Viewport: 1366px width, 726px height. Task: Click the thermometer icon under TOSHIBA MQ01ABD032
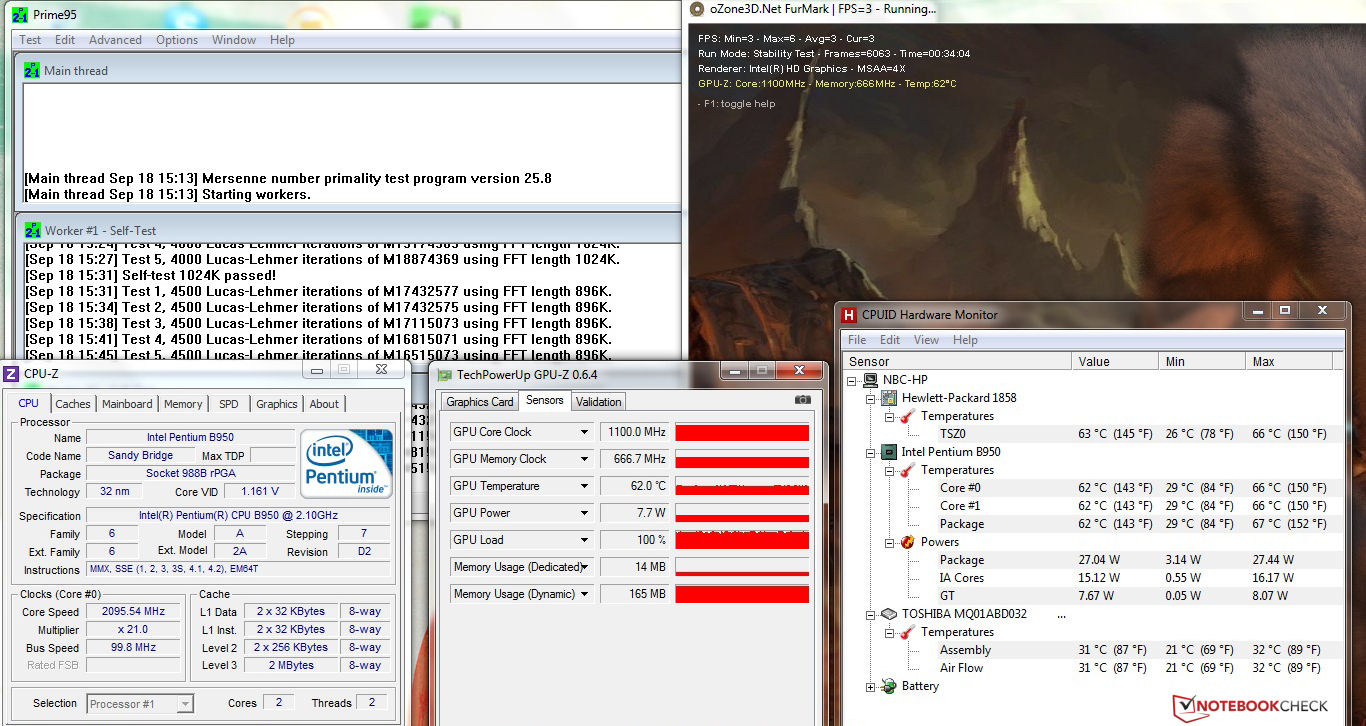click(x=907, y=632)
